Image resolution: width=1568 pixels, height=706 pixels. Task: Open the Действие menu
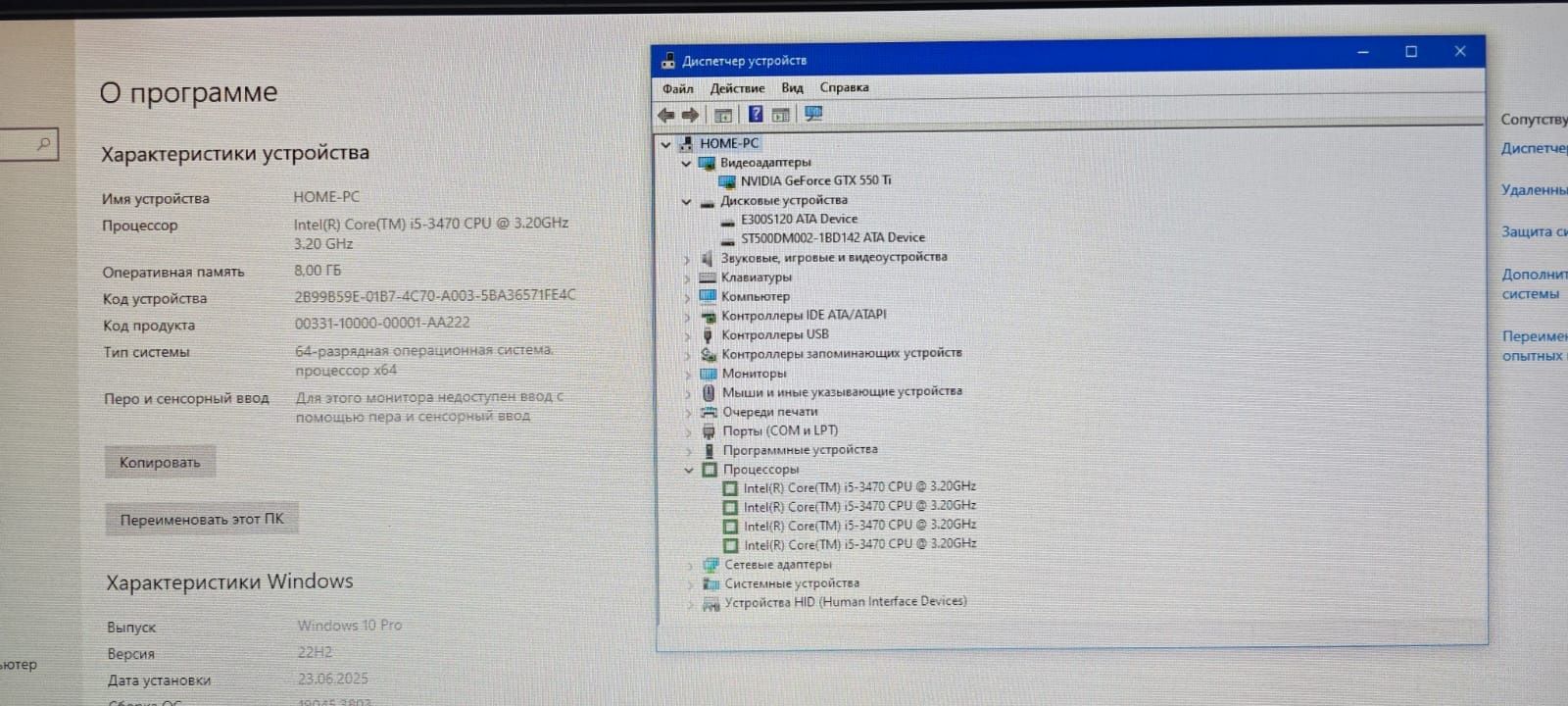point(737,88)
